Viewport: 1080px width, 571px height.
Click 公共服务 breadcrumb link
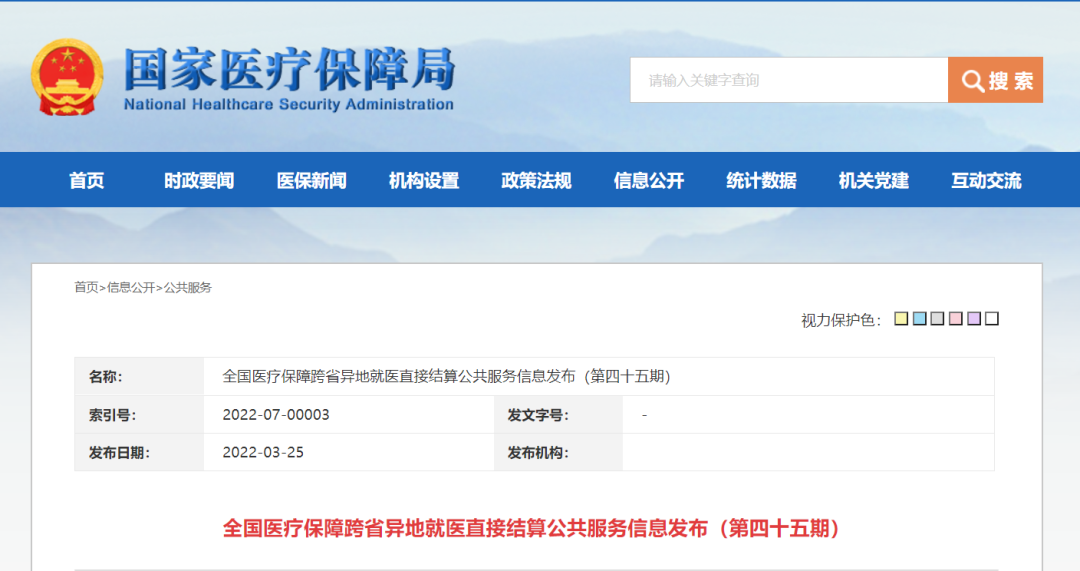[x=188, y=288]
